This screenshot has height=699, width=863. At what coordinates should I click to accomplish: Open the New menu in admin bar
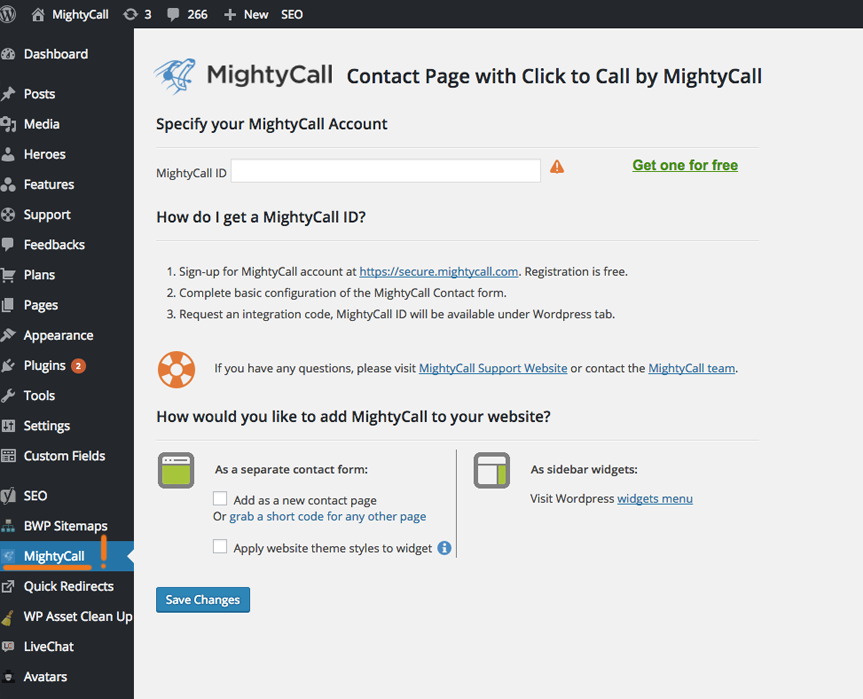coord(246,14)
